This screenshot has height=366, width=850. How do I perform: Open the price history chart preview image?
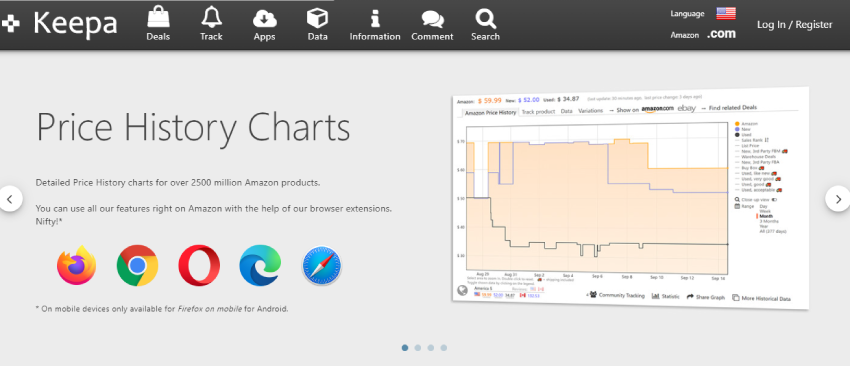tap(630, 198)
